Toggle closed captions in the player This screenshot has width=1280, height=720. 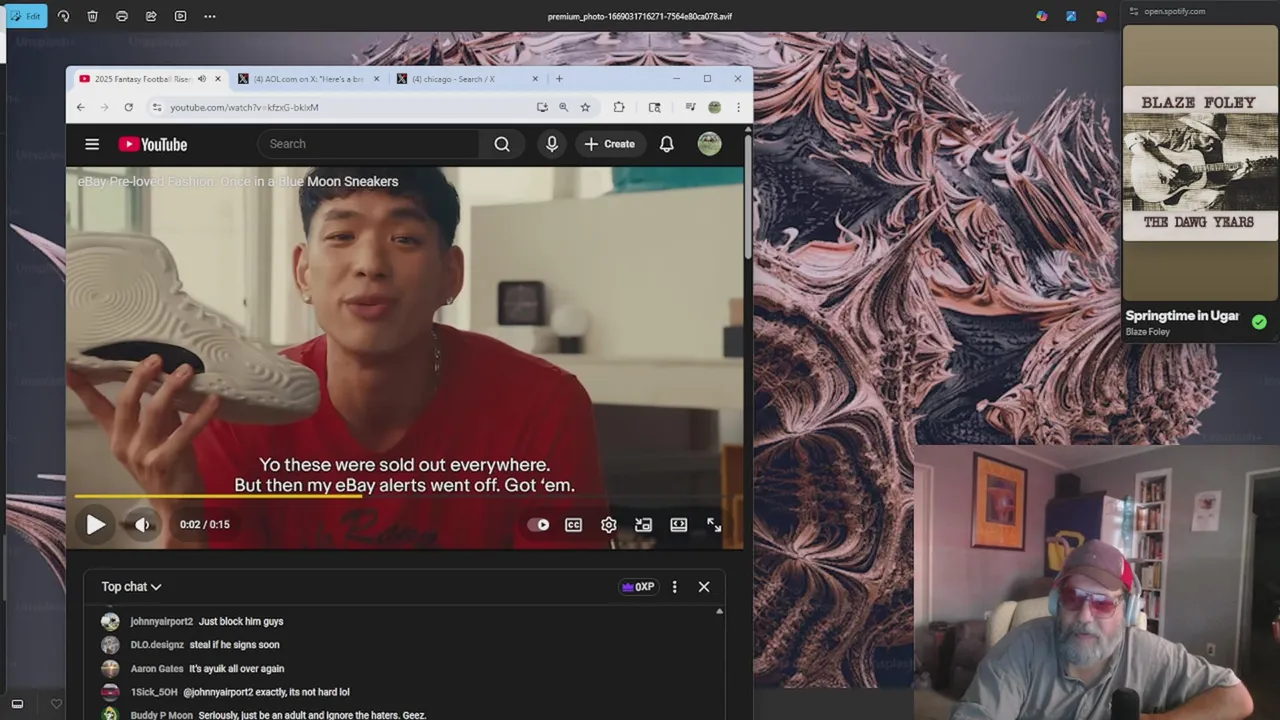pyautogui.click(x=573, y=524)
